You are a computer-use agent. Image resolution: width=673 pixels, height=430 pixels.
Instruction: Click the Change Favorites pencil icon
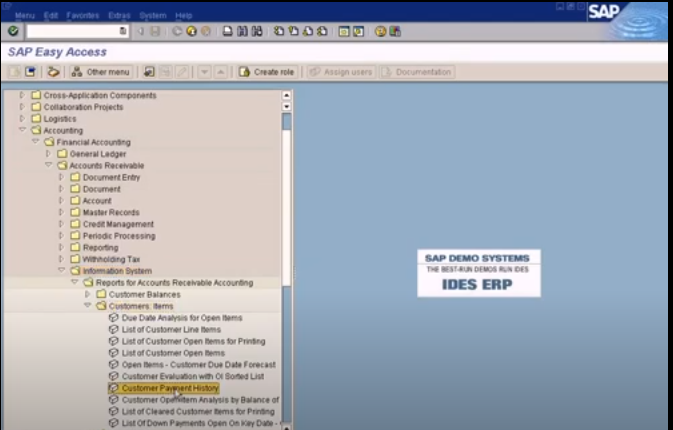pyautogui.click(x=182, y=72)
